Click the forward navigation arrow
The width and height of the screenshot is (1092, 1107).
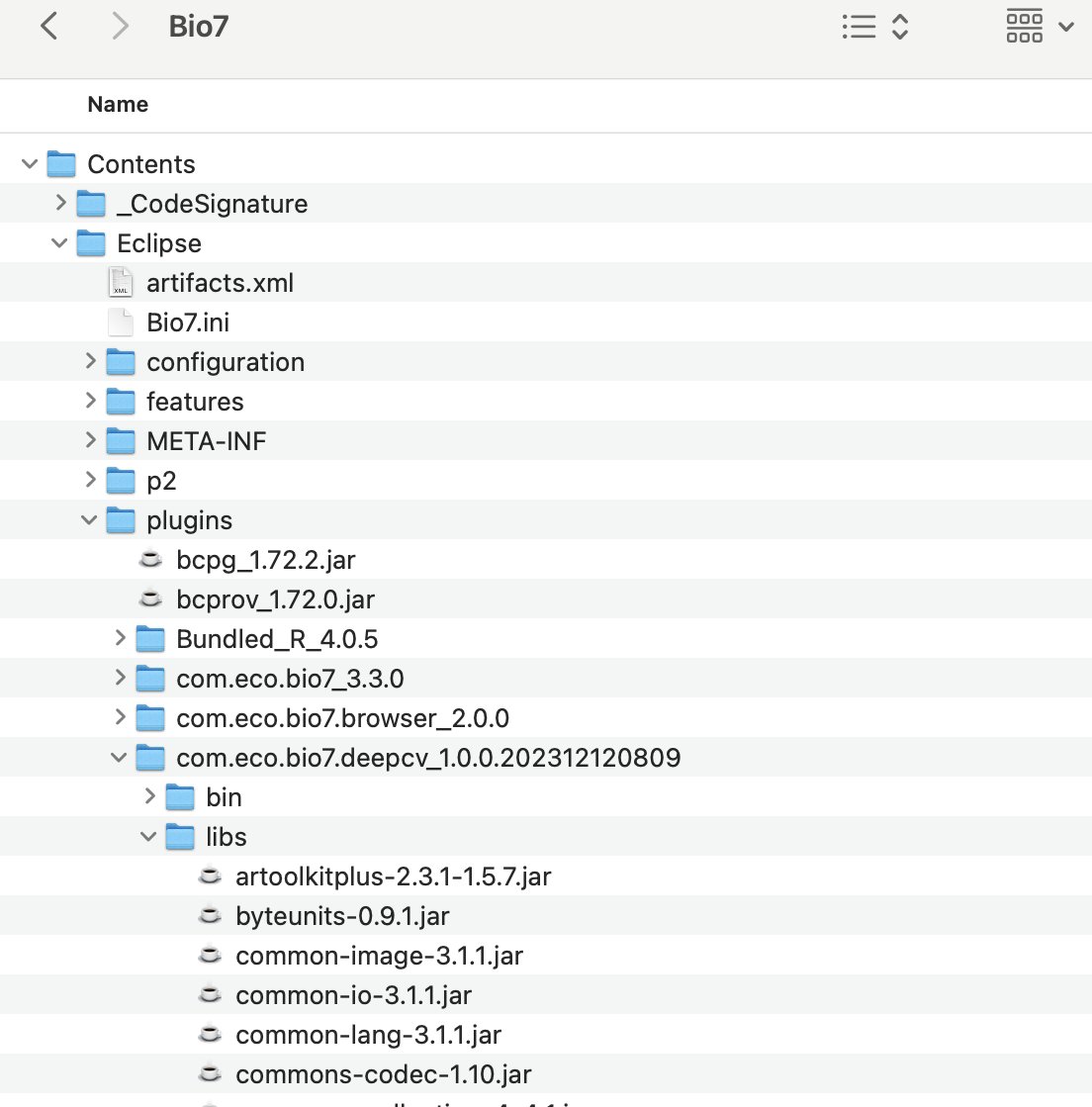[x=118, y=27]
